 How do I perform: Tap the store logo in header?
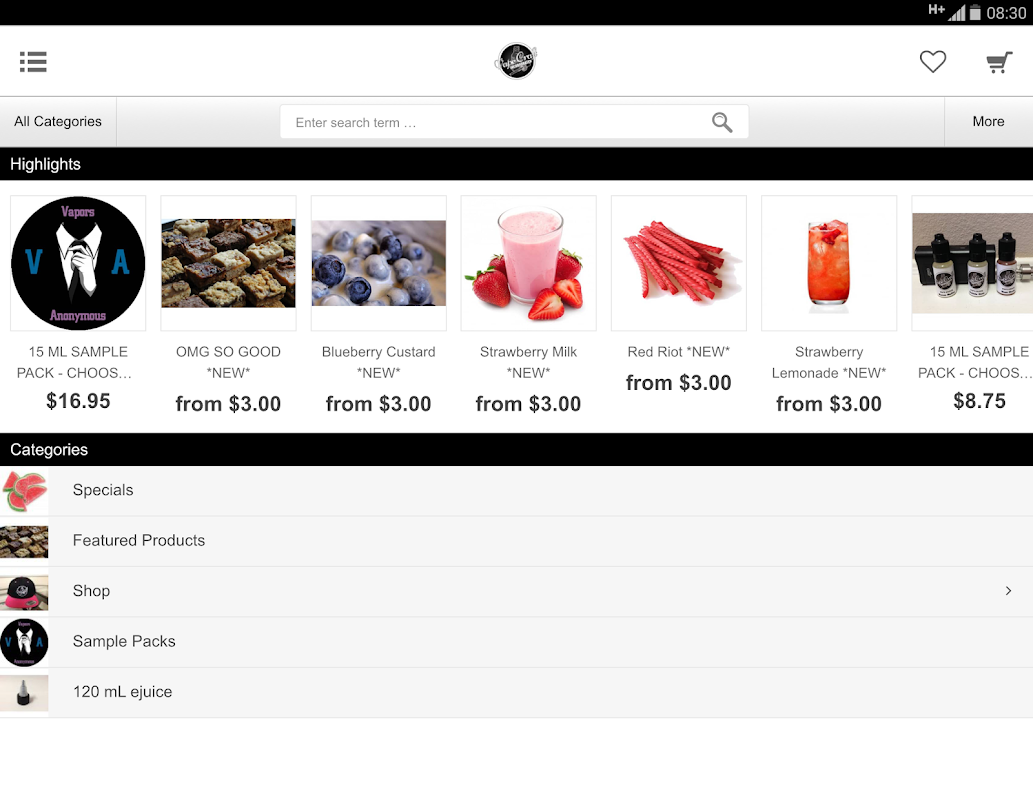[516, 61]
